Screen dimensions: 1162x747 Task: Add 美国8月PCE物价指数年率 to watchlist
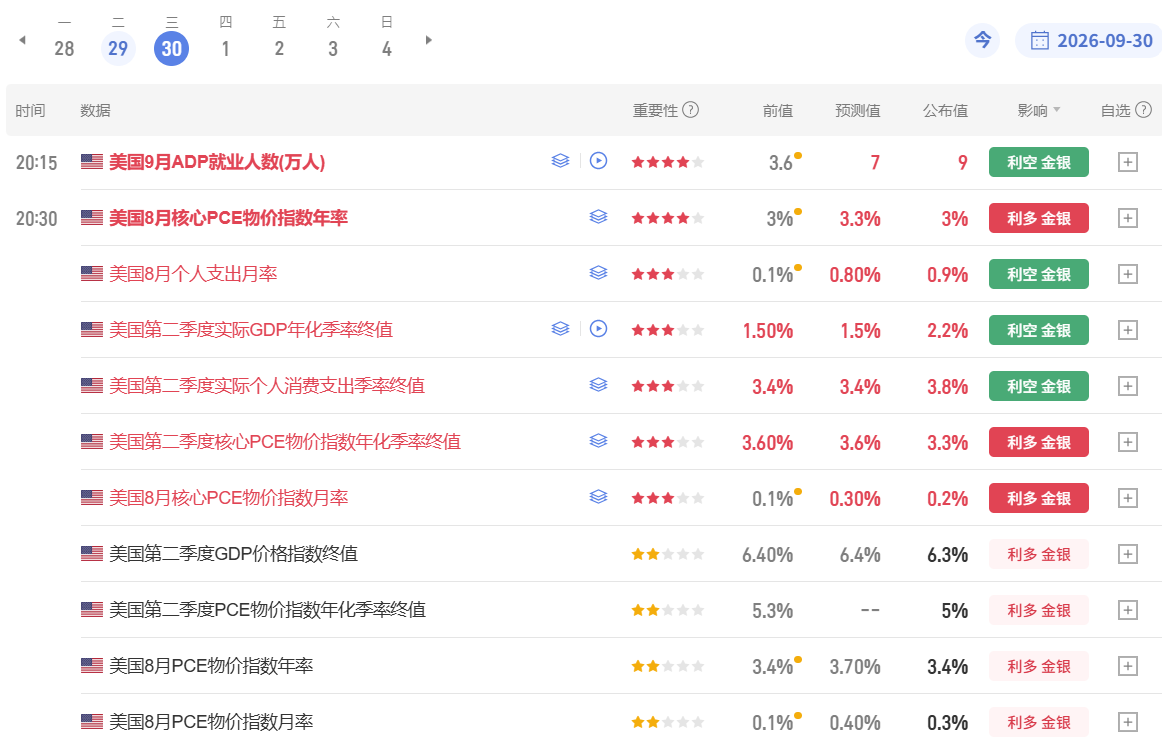[x=1127, y=666]
